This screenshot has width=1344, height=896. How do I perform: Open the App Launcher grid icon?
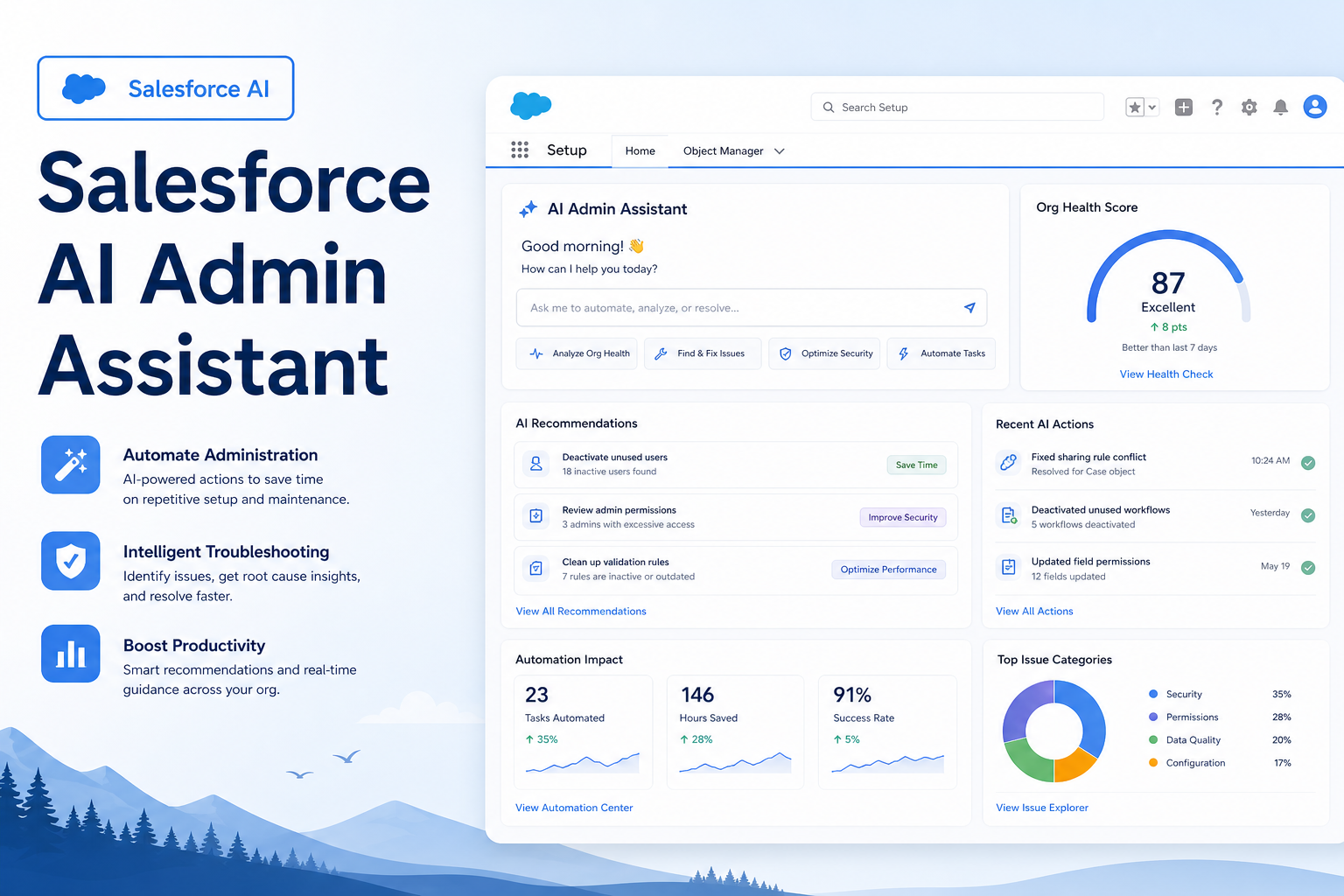click(x=520, y=150)
